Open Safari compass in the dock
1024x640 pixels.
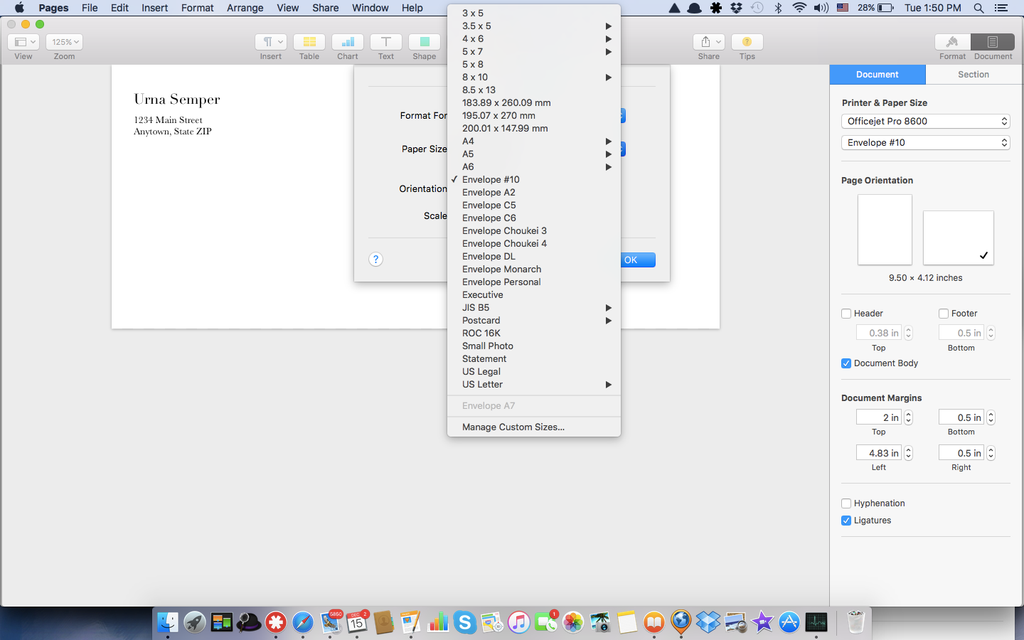coord(302,622)
